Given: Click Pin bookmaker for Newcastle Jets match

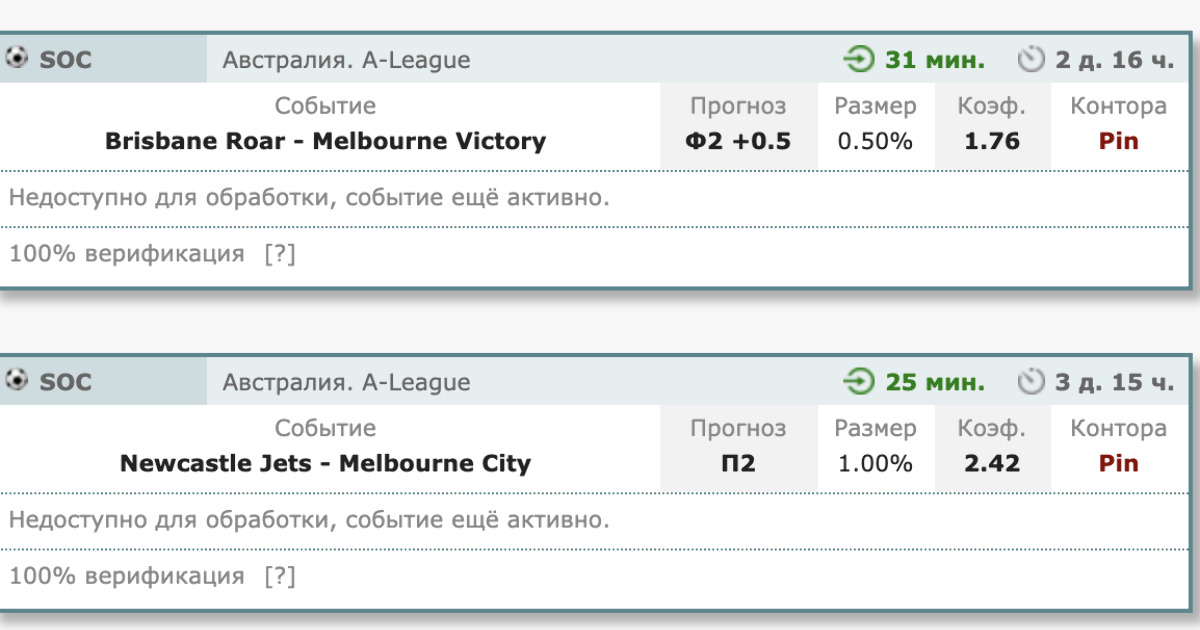Looking at the screenshot, I should pos(1119,464).
